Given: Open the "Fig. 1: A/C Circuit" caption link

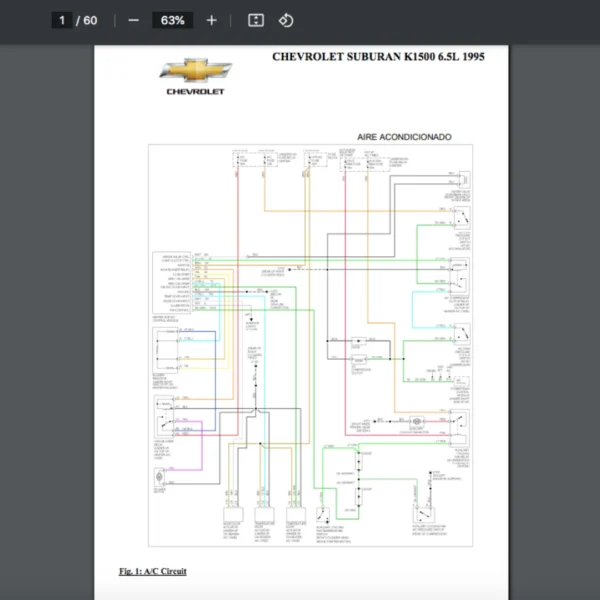Looking at the screenshot, I should [152, 571].
